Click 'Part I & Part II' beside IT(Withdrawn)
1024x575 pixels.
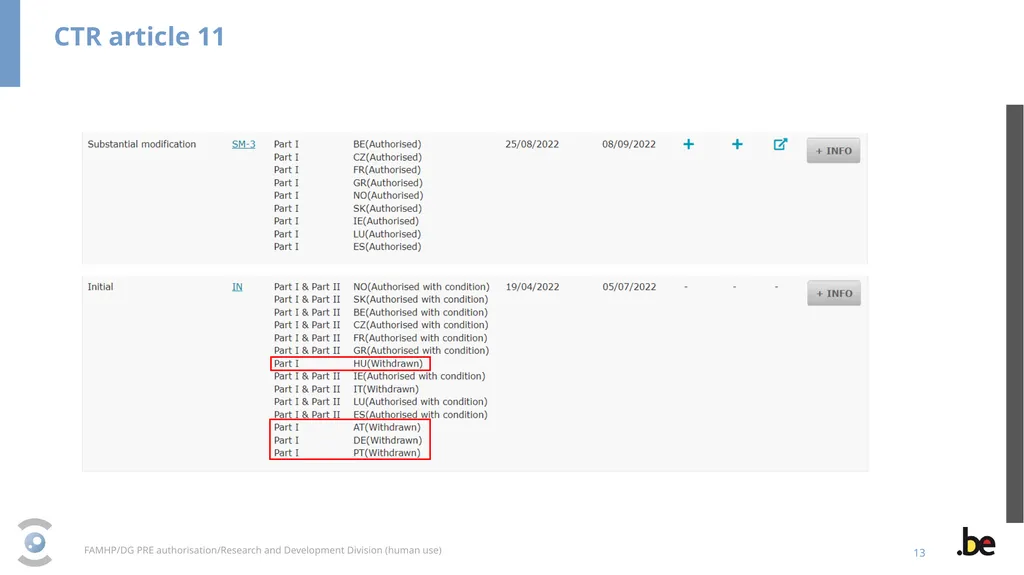[x=307, y=389]
